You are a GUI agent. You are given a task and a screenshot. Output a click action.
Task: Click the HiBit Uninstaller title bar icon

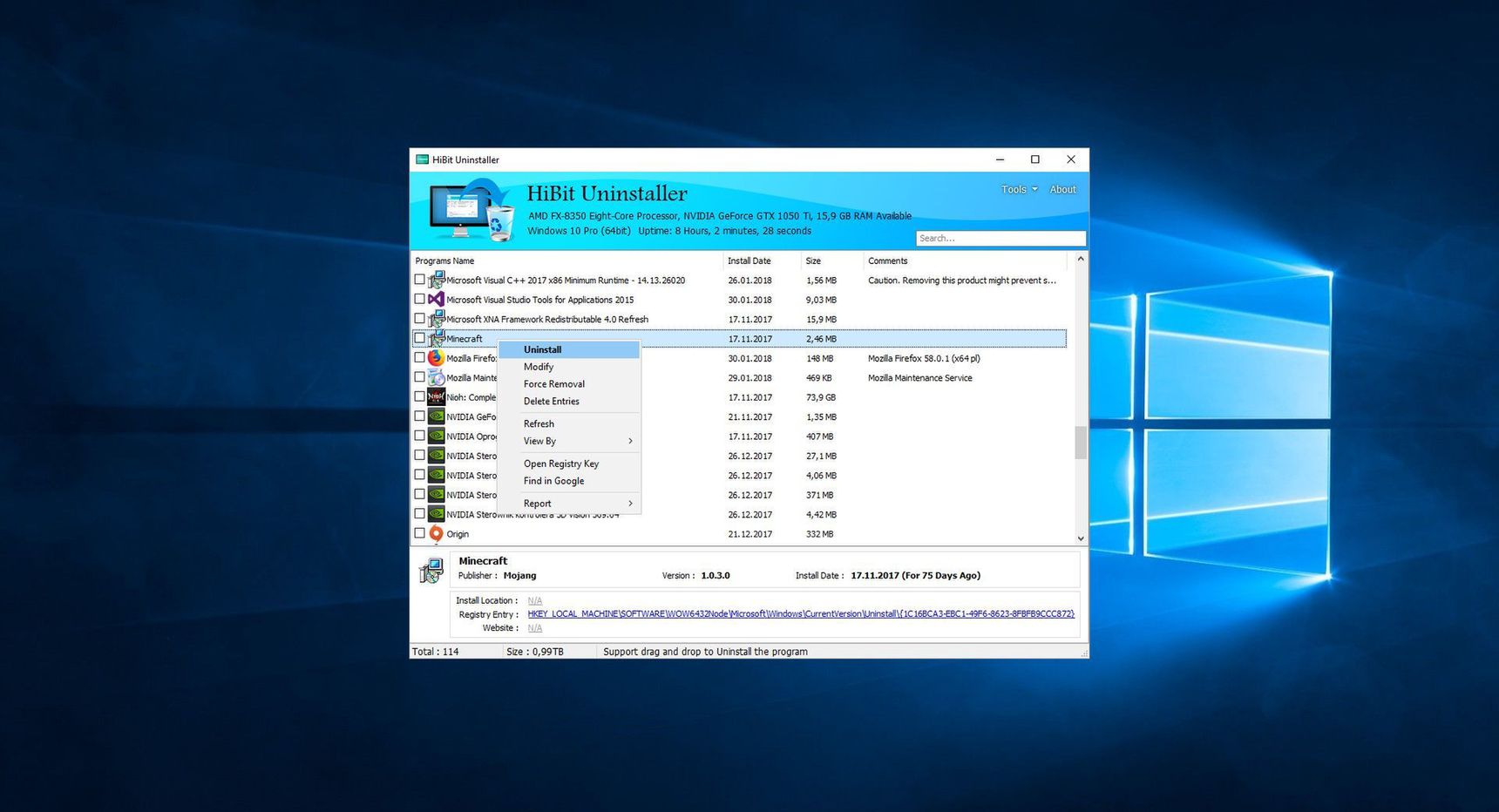423,159
